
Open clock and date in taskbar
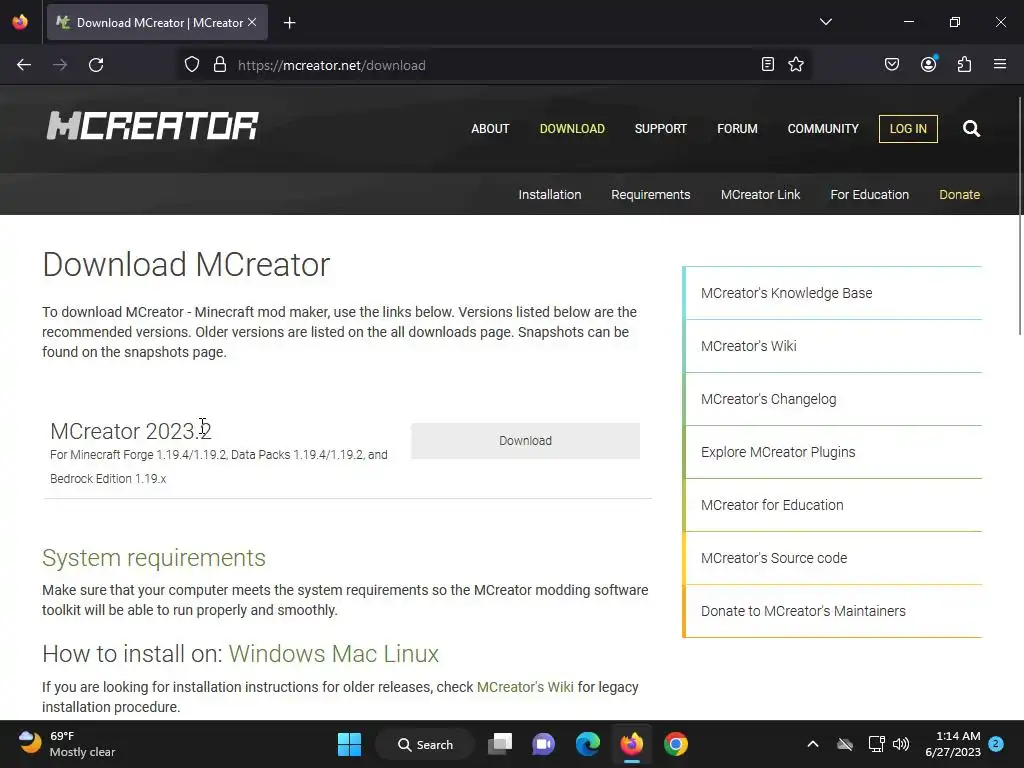(953, 744)
